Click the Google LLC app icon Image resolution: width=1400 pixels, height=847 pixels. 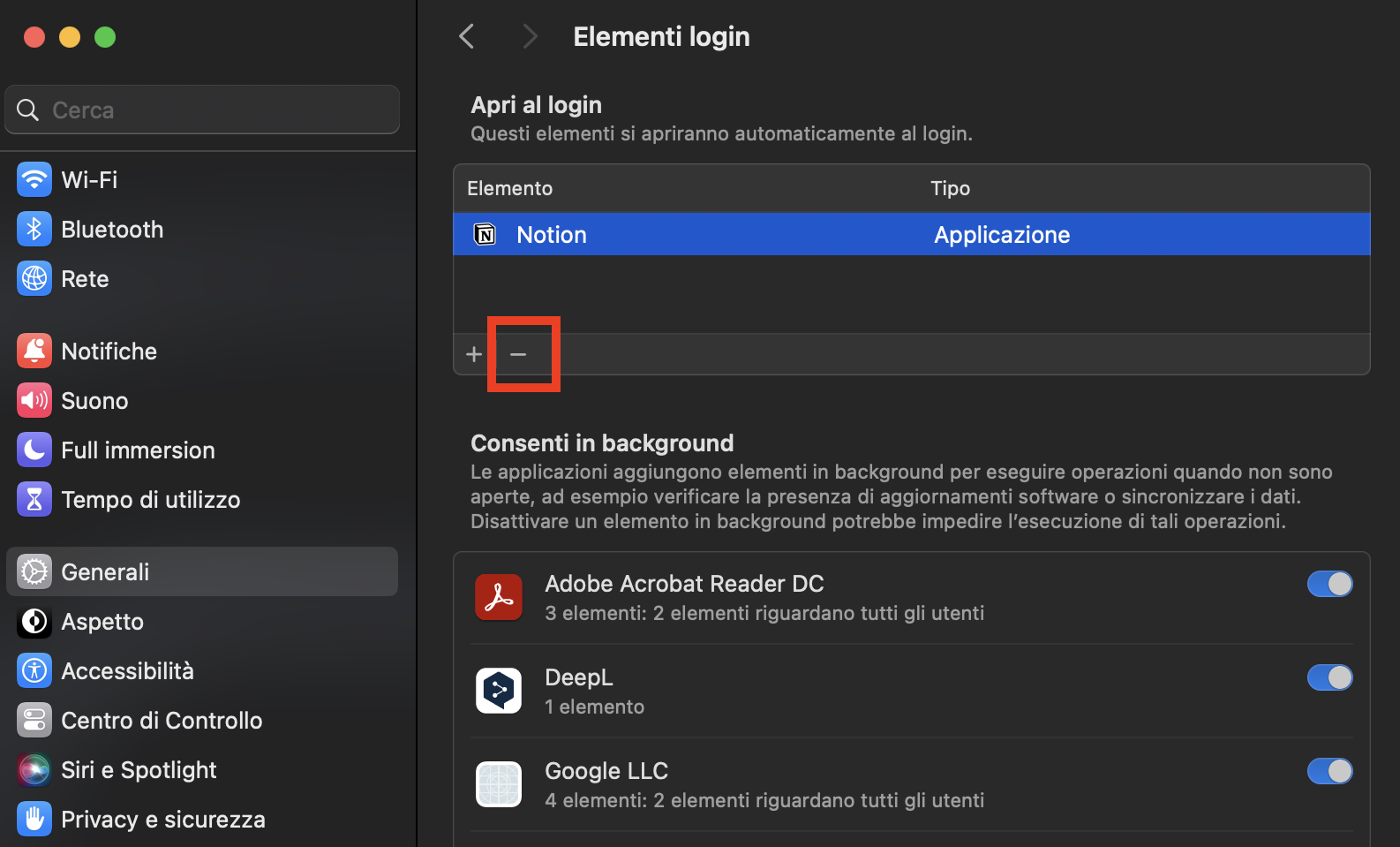pos(499,784)
